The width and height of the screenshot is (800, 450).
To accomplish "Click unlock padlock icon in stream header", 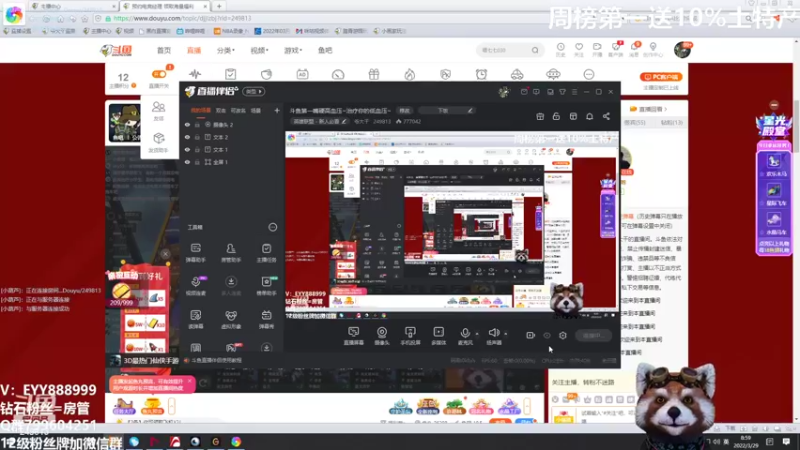I will click(x=556, y=116).
